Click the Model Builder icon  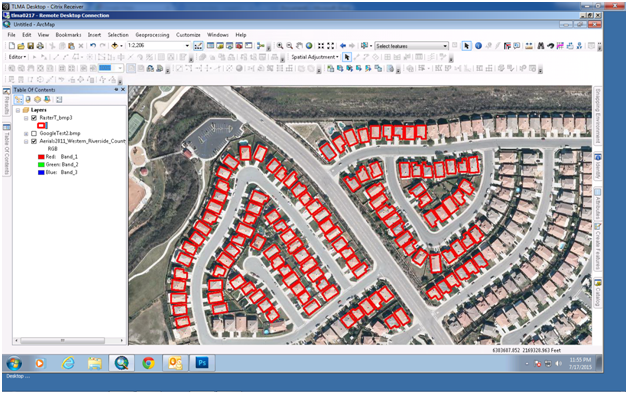[x=260, y=46]
